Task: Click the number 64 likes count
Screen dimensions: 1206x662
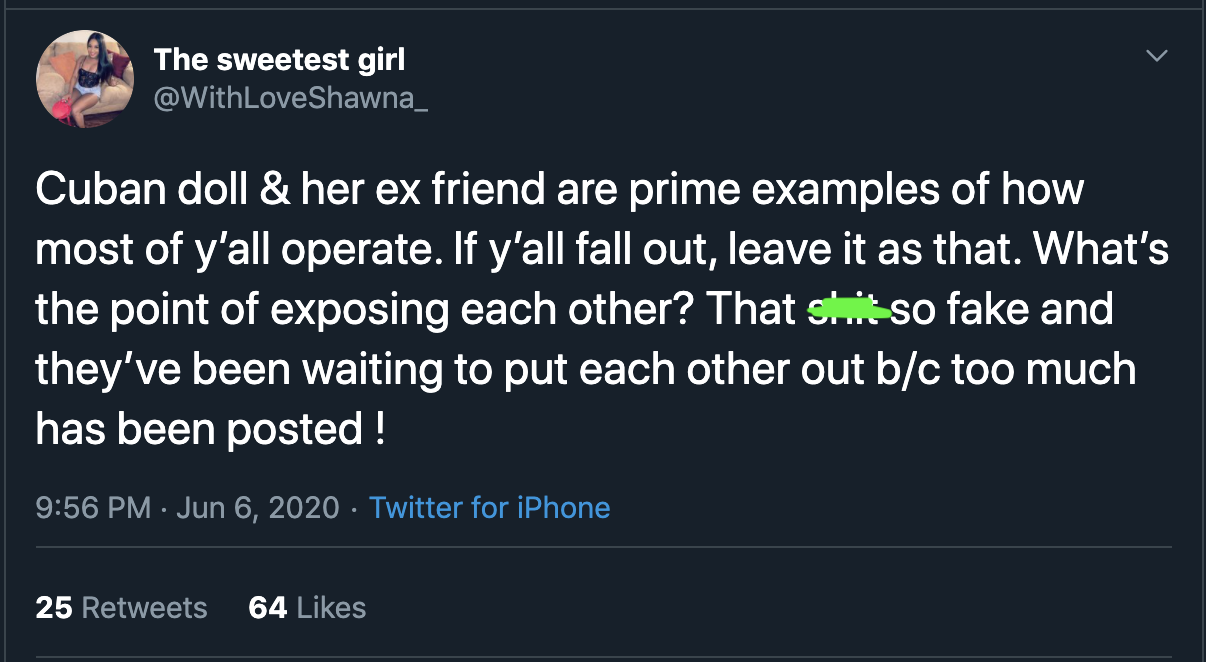Action: point(267,608)
